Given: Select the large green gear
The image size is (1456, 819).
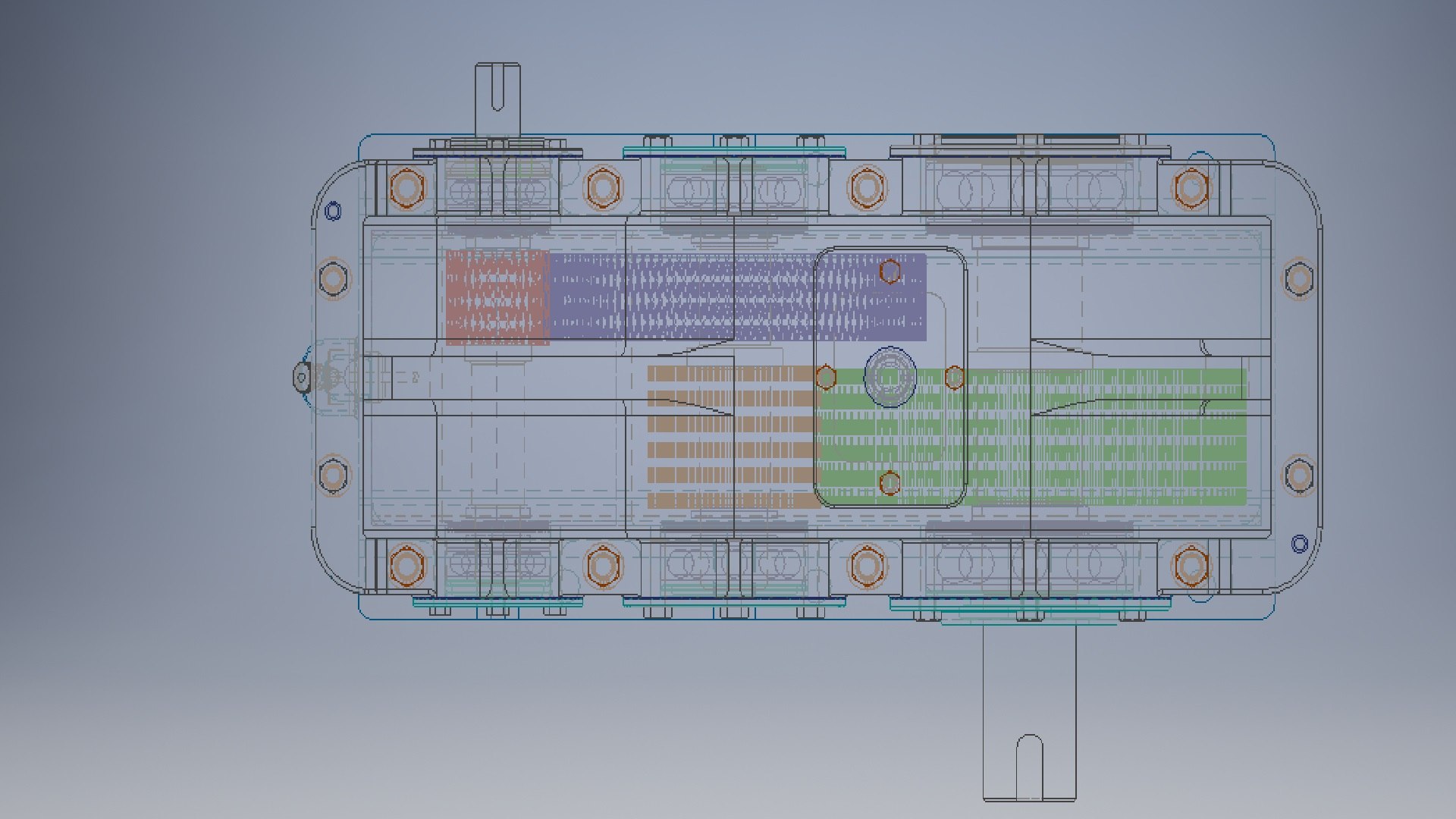Looking at the screenshot, I should (1033, 437).
